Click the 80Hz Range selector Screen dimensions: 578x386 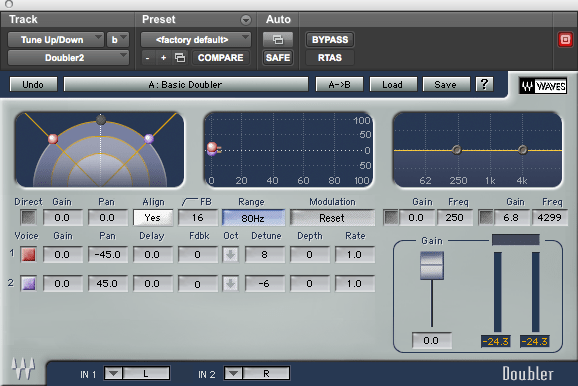pos(253,218)
